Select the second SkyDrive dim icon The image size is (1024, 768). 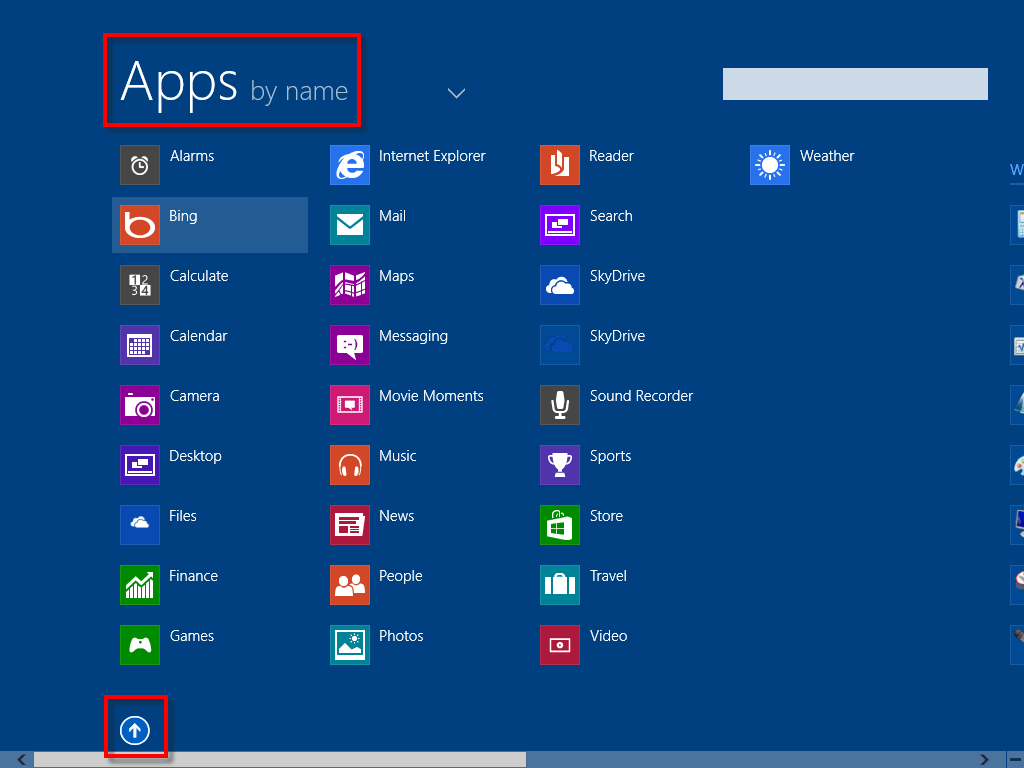tap(560, 345)
